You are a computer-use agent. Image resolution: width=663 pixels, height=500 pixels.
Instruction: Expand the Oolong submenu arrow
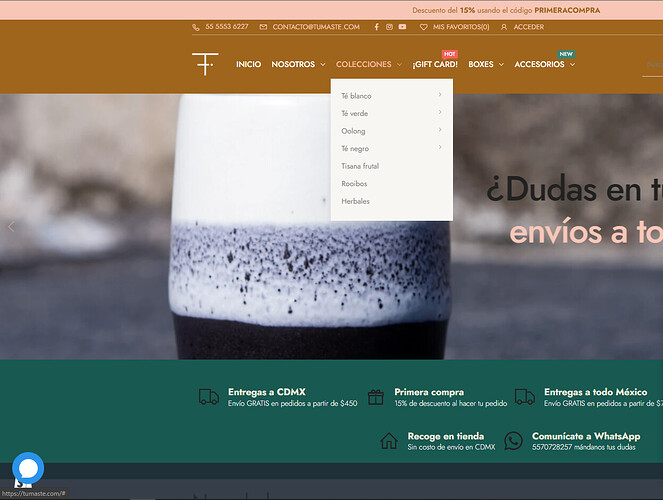tap(440, 129)
